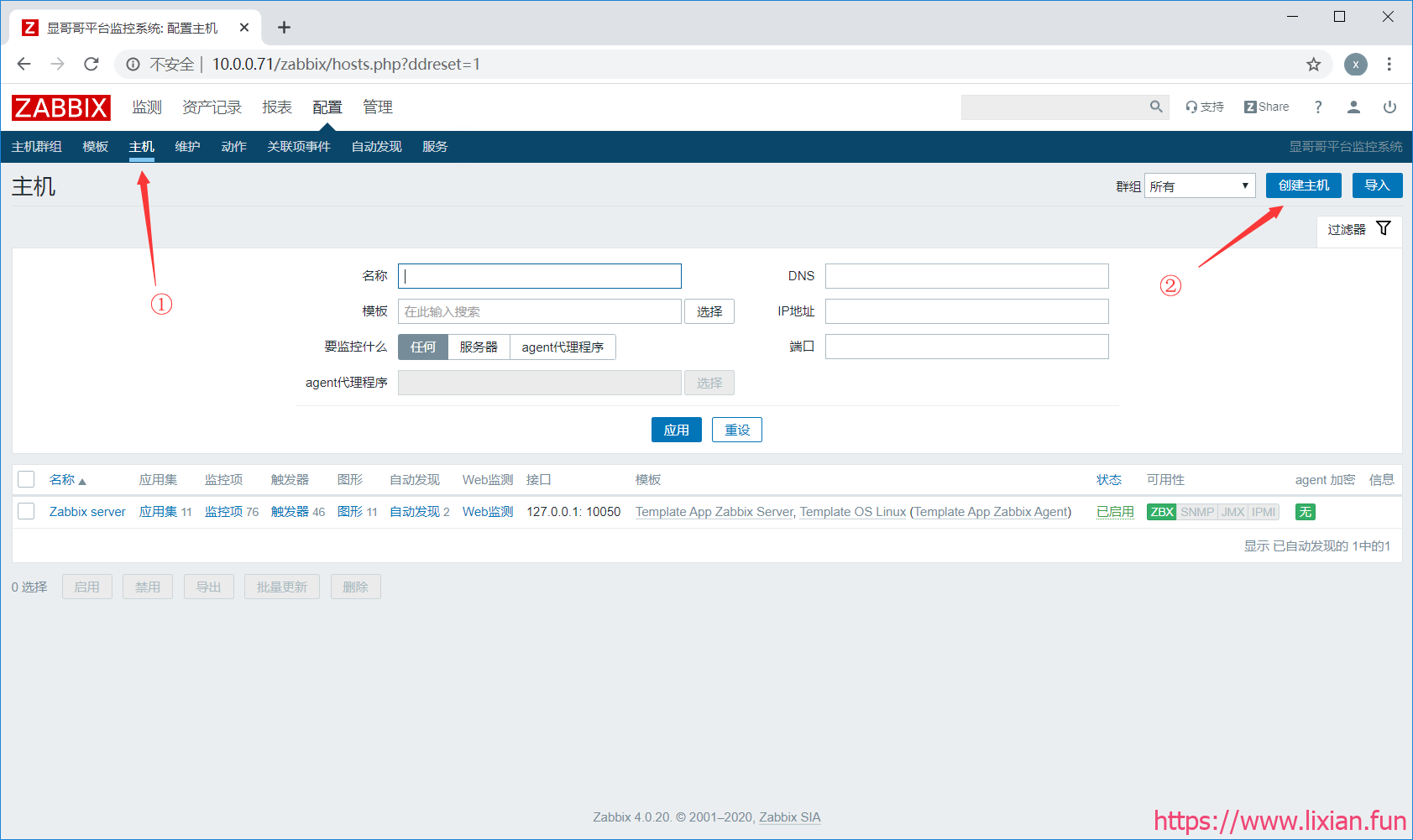Tick the select-all hosts checkbox
Viewport: 1413px width, 840px height.
coord(26,479)
